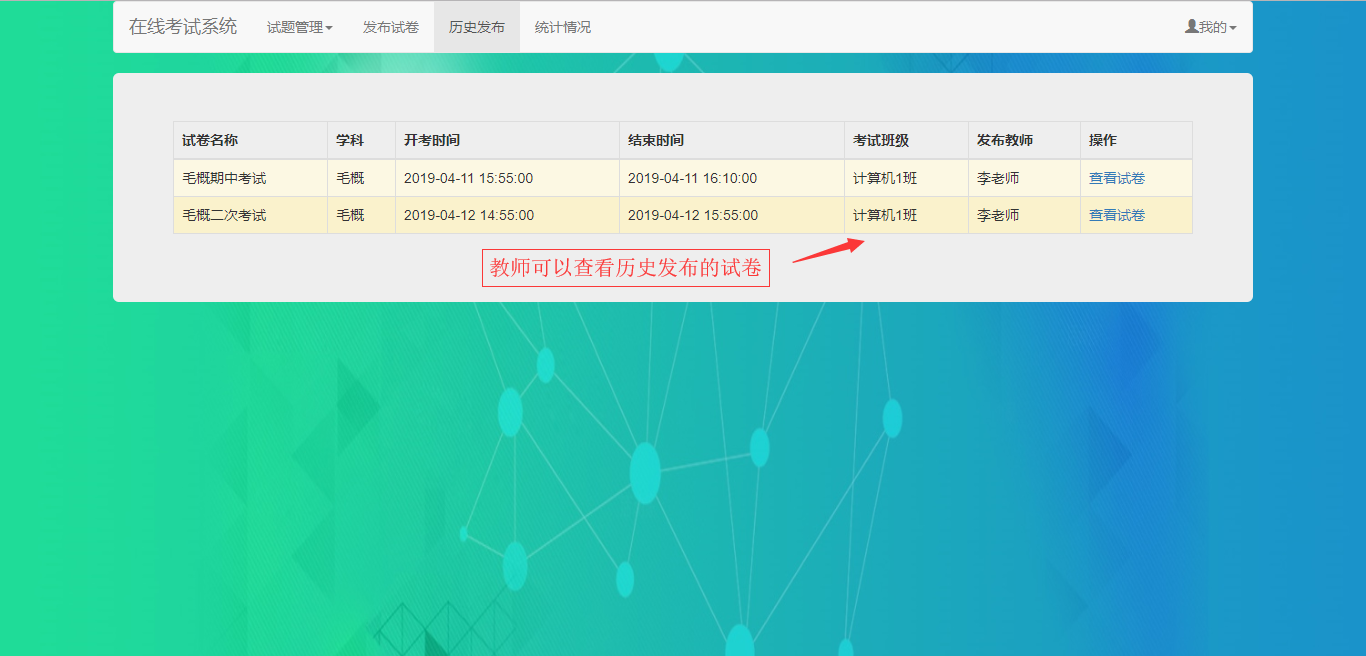The image size is (1366, 656).
Task: Click the 考试班级 column header
Action: tap(906, 140)
